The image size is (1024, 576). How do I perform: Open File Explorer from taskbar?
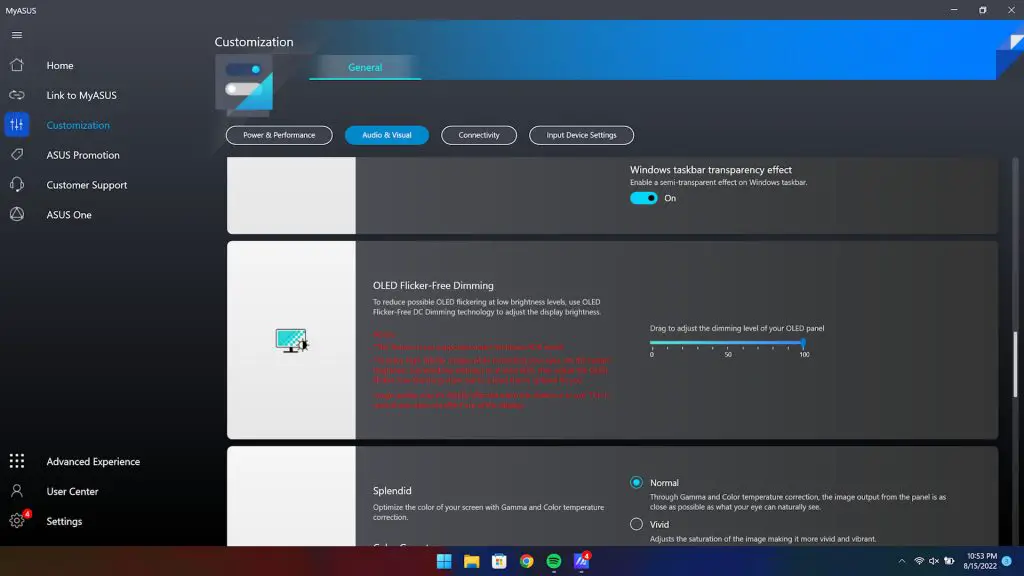(472, 561)
